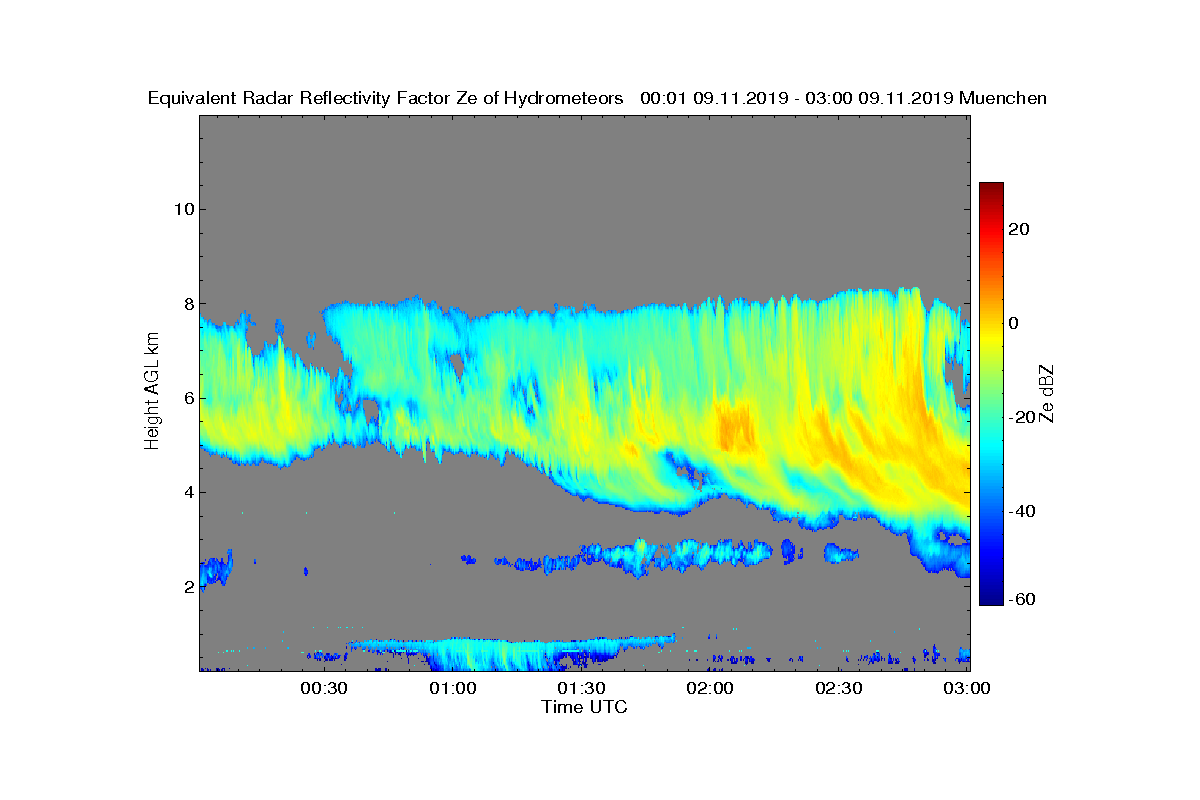Click the '02:30' time tick label
1200x800 pixels.
(x=838, y=689)
